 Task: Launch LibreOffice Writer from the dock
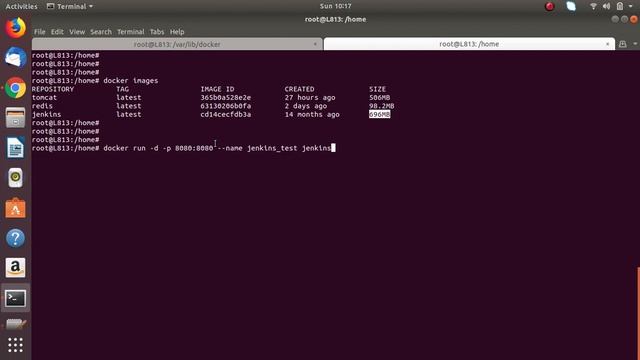pyautogui.click(x=16, y=147)
